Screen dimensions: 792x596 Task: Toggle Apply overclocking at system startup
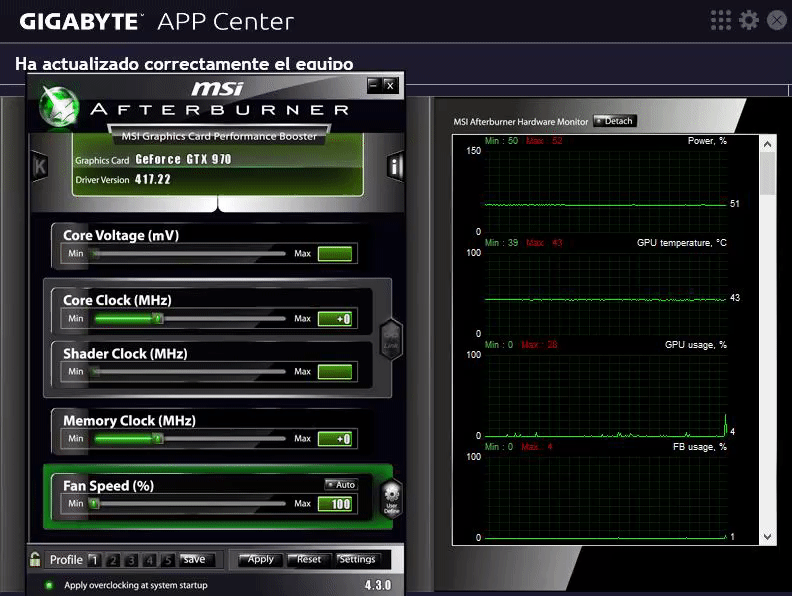(49, 585)
